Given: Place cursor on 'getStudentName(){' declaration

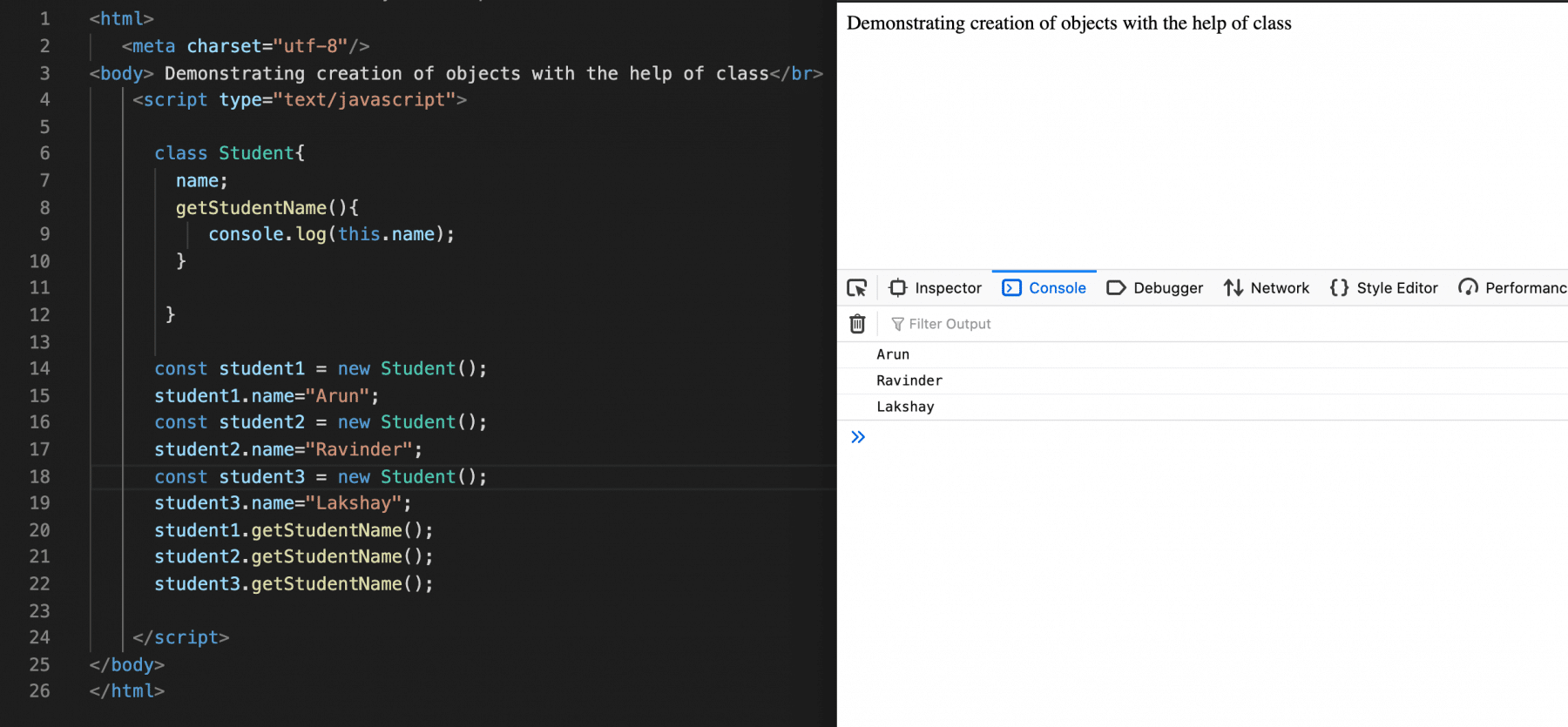Looking at the screenshot, I should tap(267, 207).
